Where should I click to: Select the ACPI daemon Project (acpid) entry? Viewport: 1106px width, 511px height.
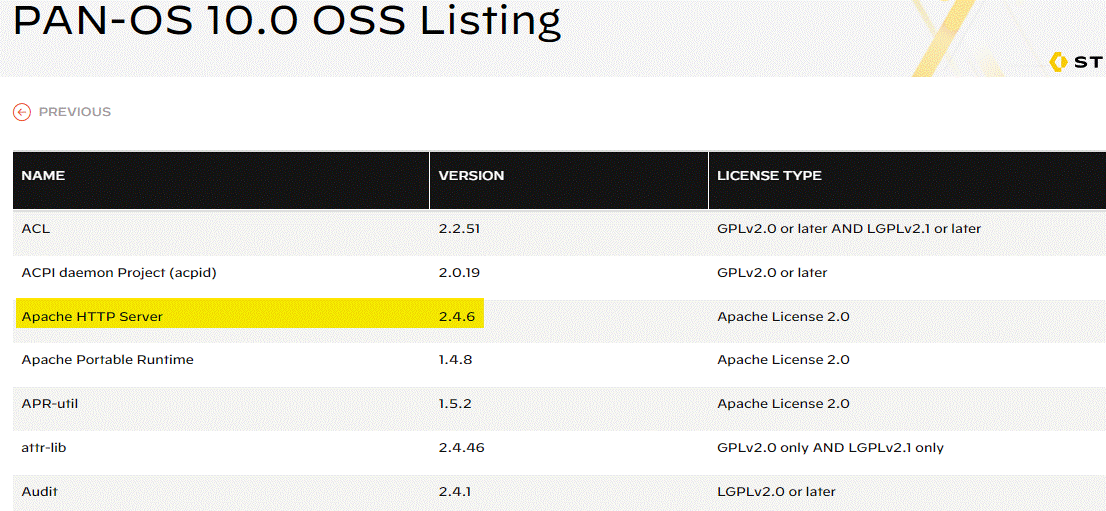(x=119, y=272)
